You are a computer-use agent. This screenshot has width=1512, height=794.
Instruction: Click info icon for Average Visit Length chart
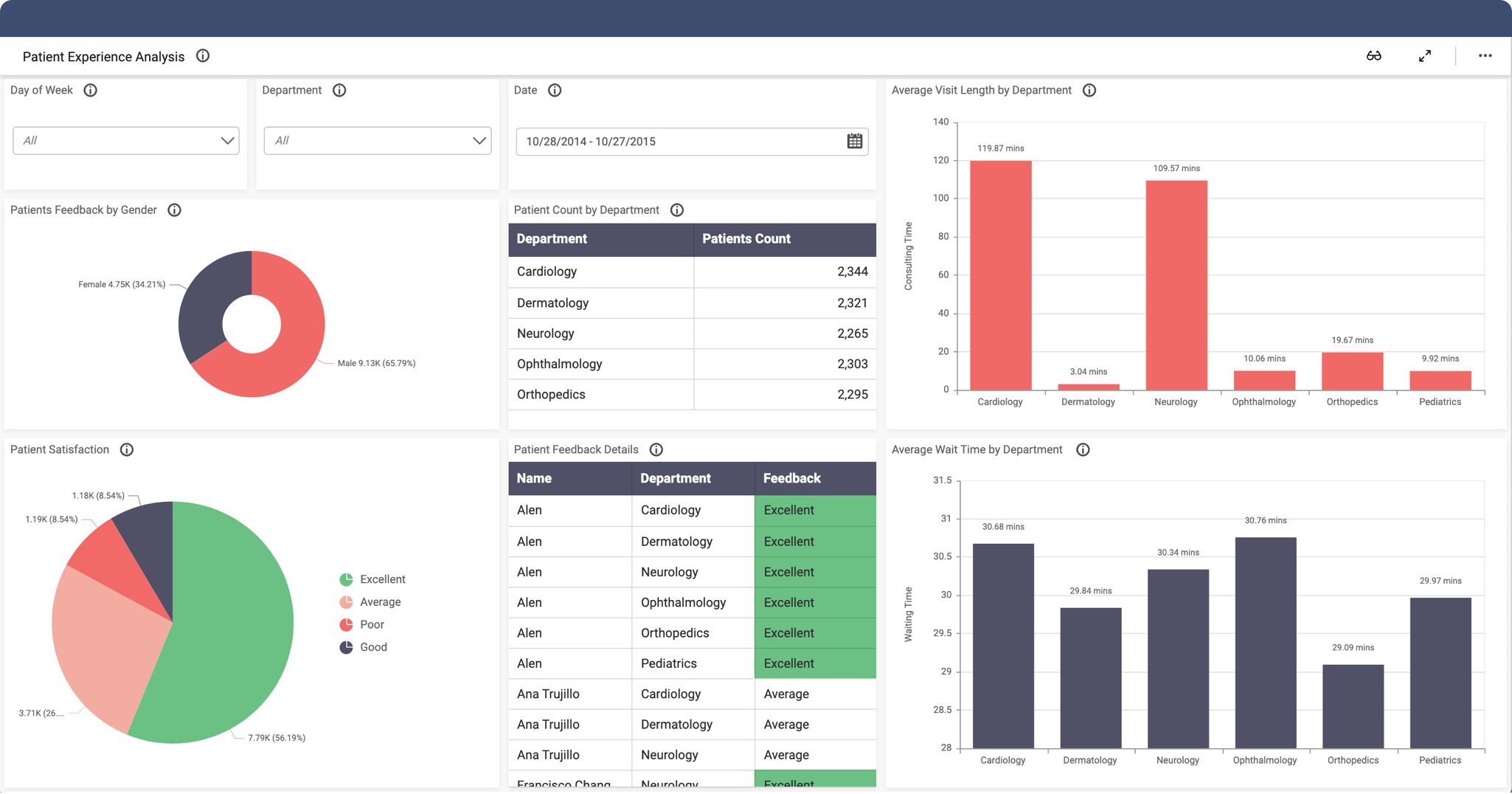coord(1089,90)
